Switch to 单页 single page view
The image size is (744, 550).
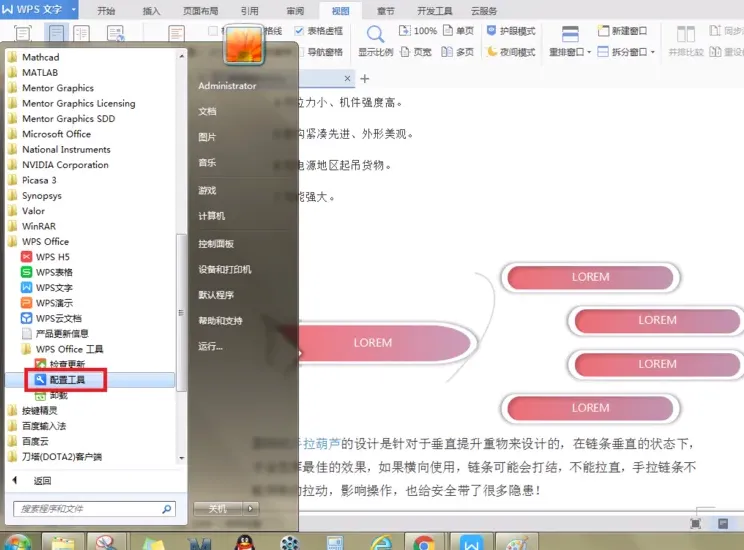(458, 31)
